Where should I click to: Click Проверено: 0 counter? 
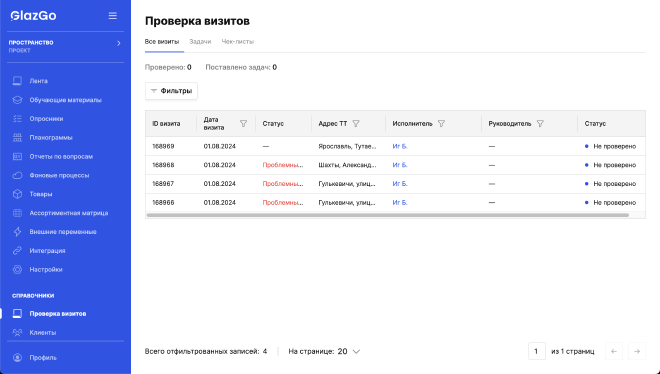pos(168,67)
